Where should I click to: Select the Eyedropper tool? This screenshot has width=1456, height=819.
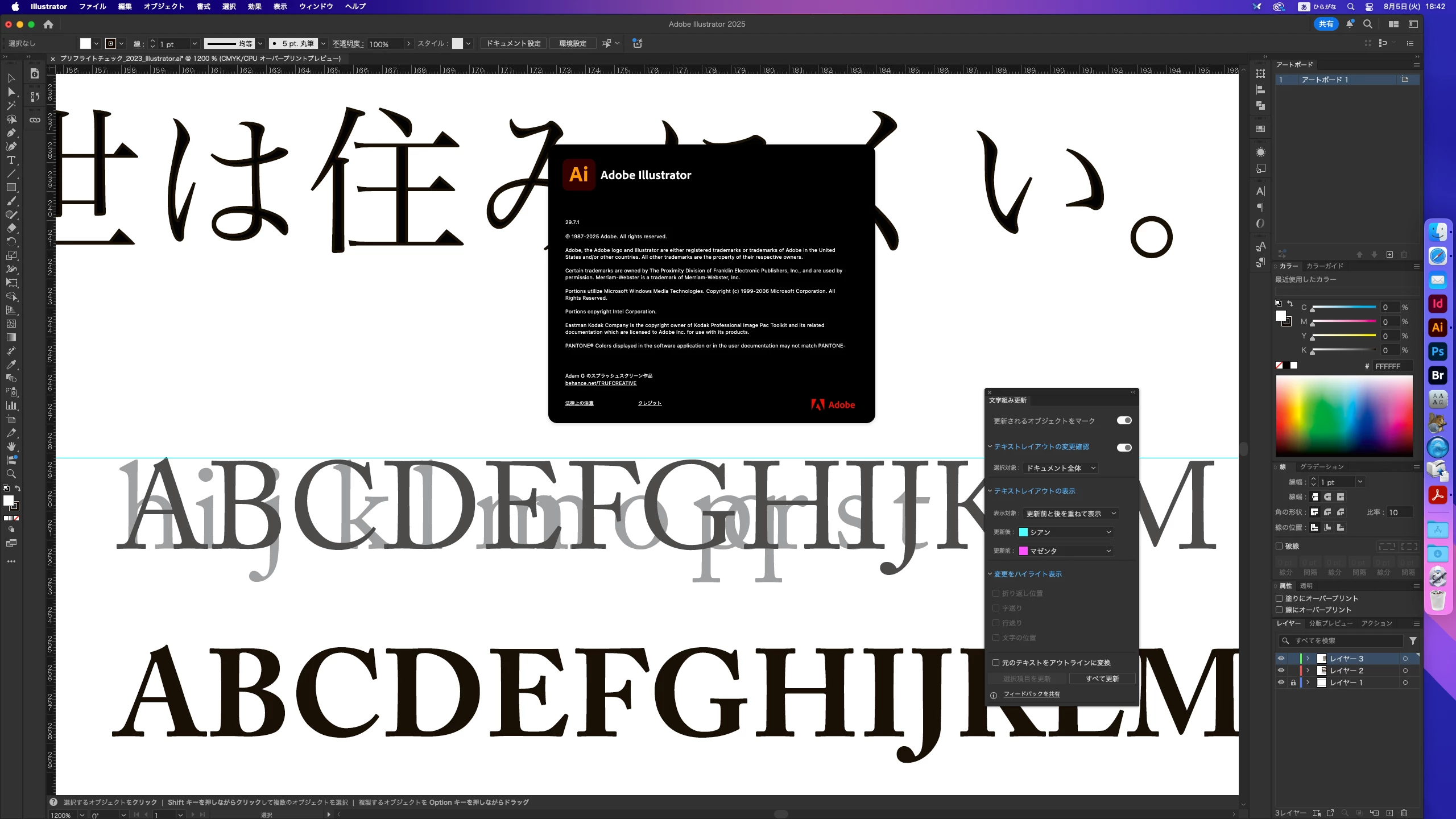[11, 365]
